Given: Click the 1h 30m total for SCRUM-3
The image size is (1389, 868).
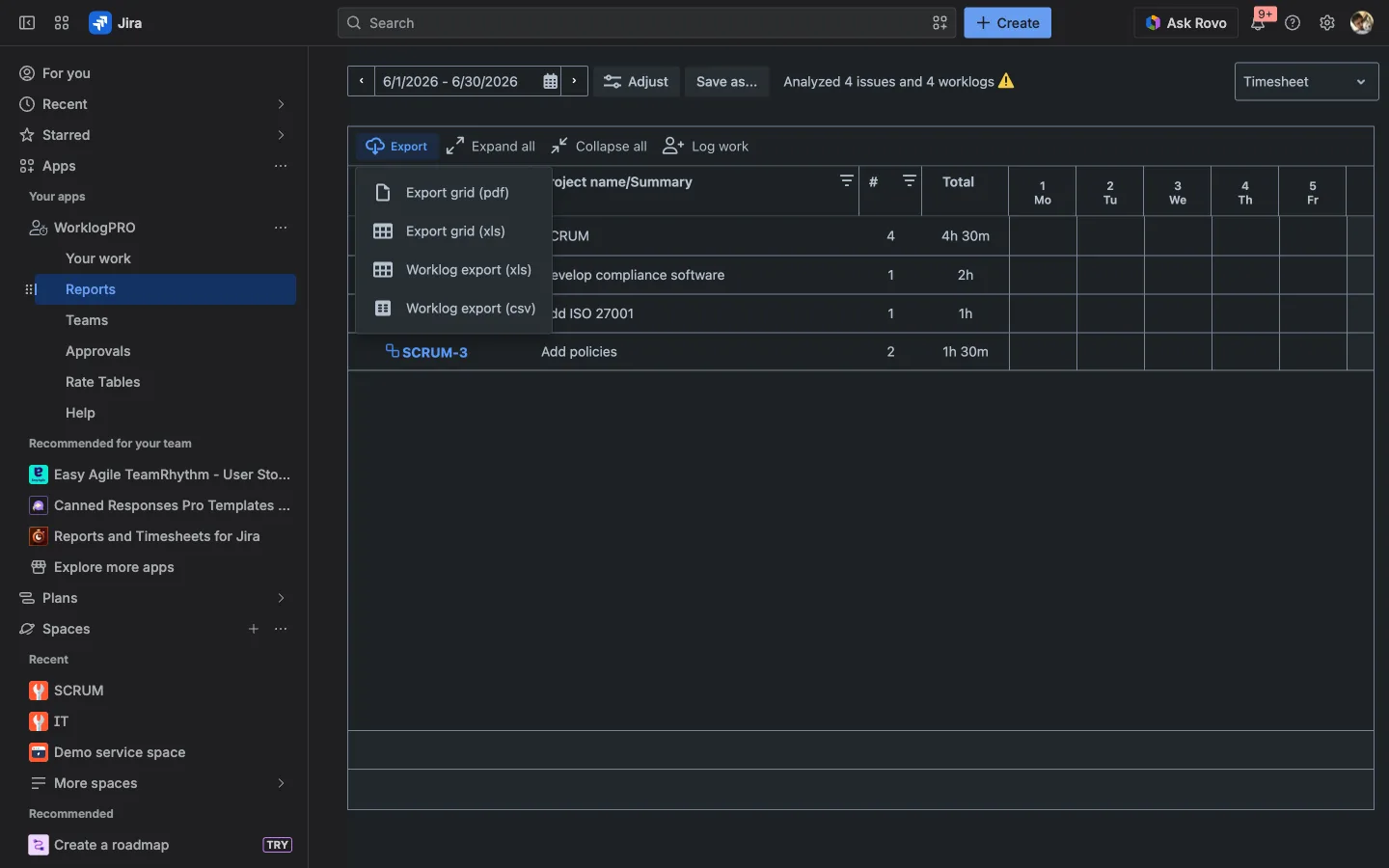Looking at the screenshot, I should coord(966,352).
